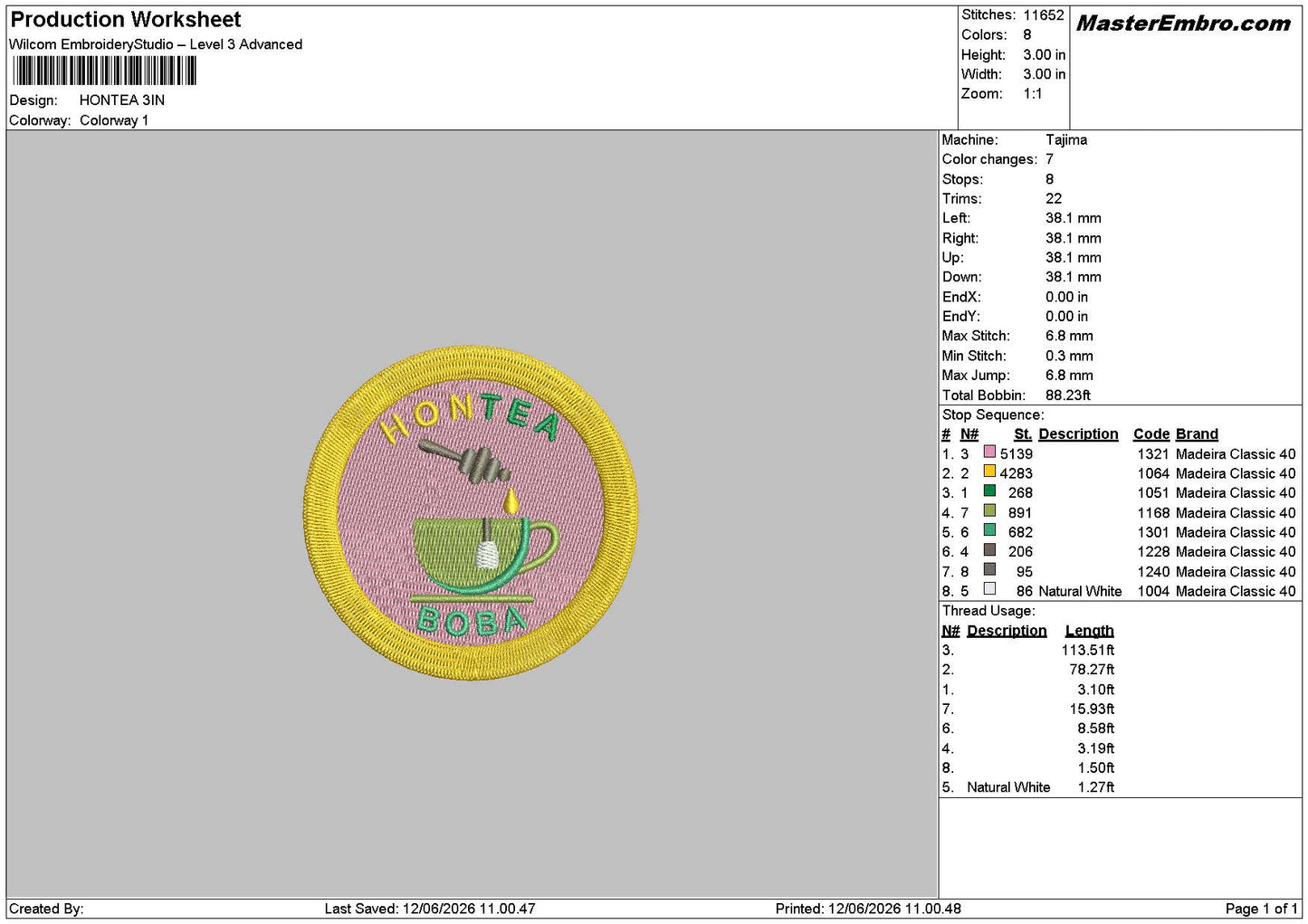
Task: Click the Code column header
Action: coord(1151,434)
